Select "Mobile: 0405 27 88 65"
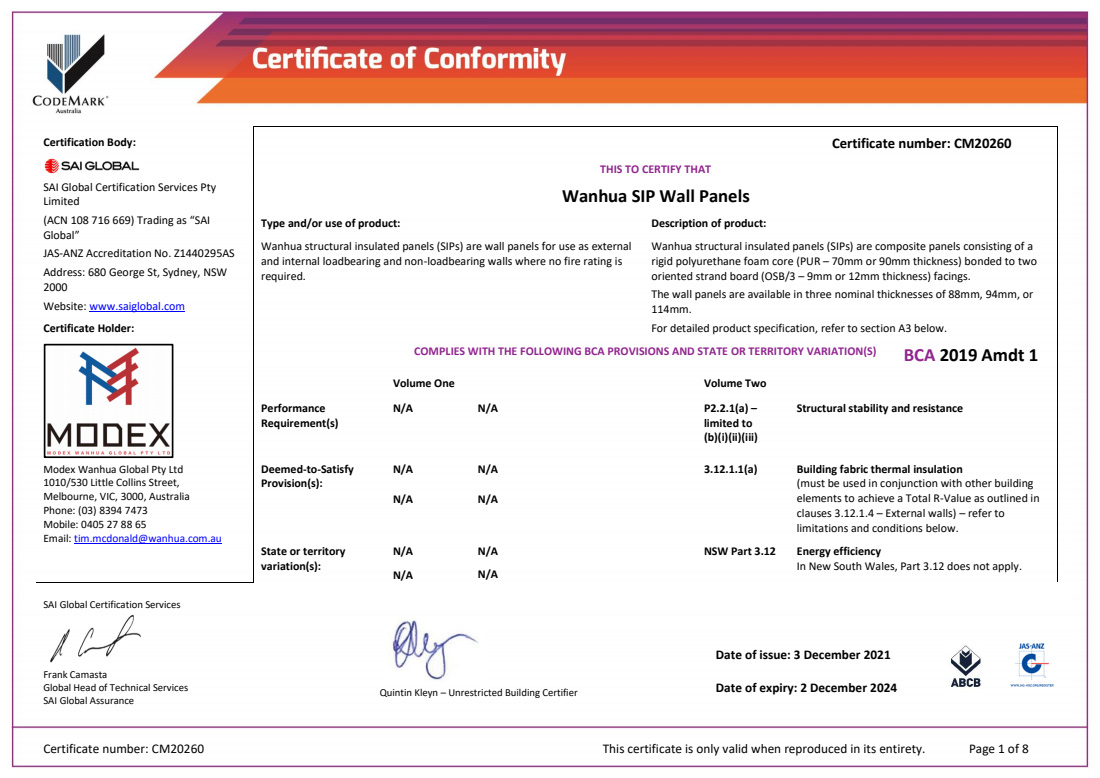This screenshot has height=778, width=1100. click(95, 525)
